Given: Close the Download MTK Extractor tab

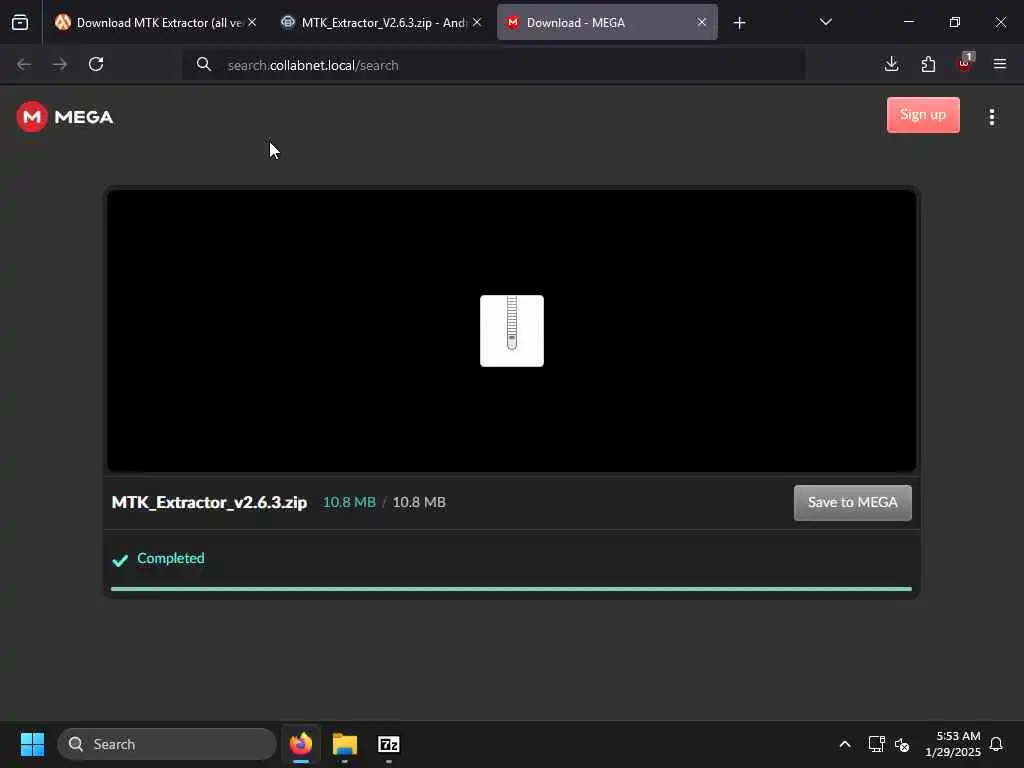Looking at the screenshot, I should [252, 23].
